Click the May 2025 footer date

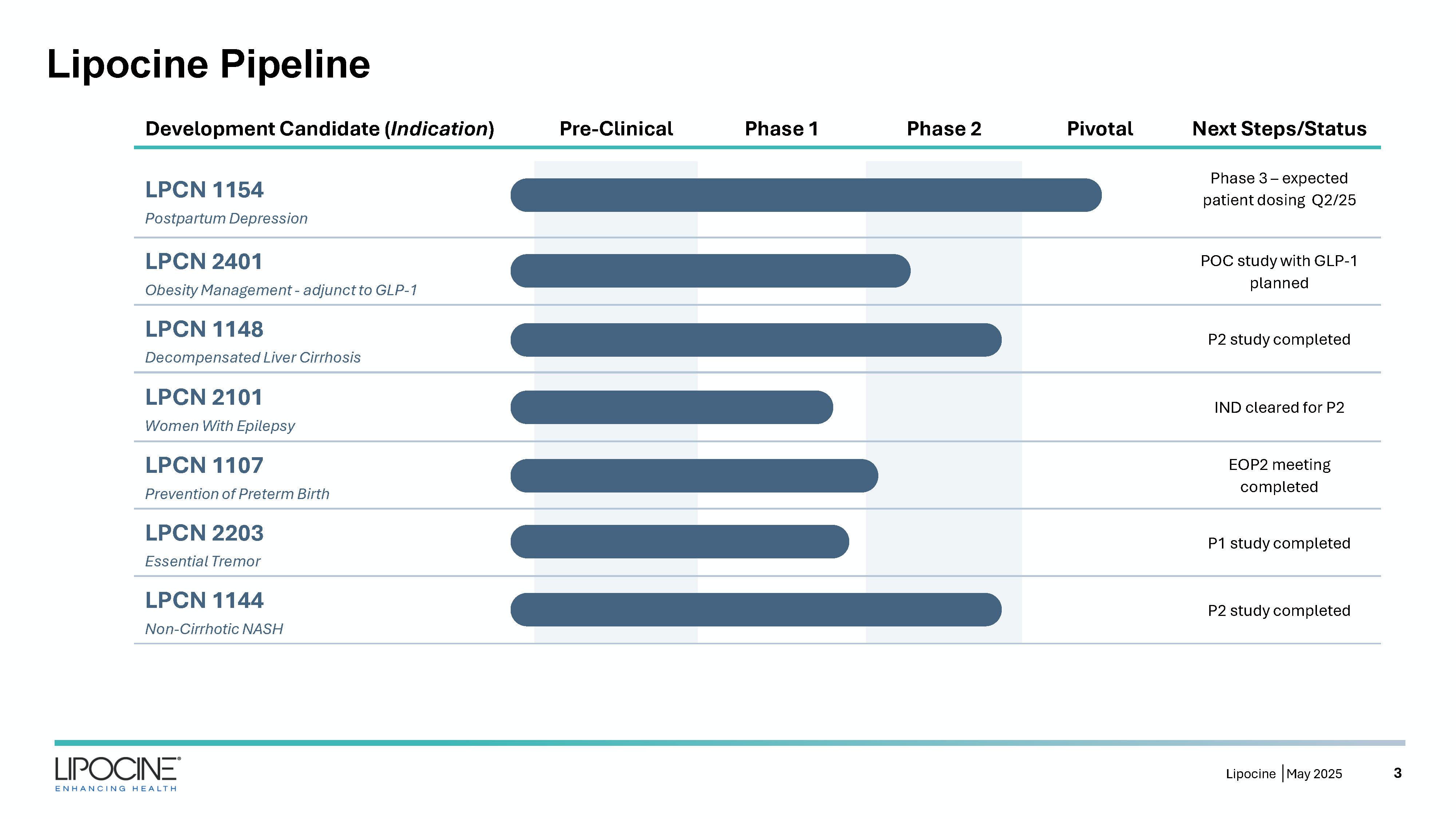click(1314, 774)
